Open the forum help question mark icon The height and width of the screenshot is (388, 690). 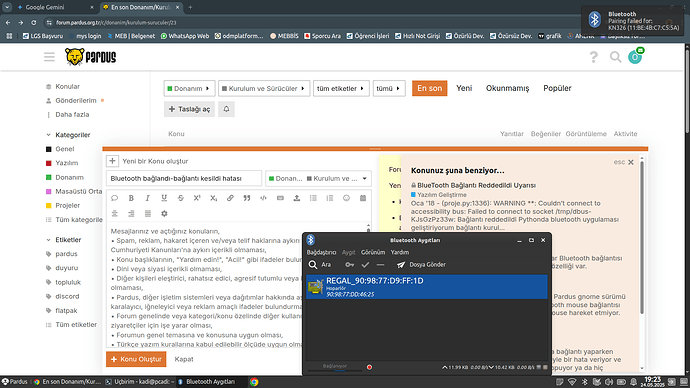[x=594, y=57]
